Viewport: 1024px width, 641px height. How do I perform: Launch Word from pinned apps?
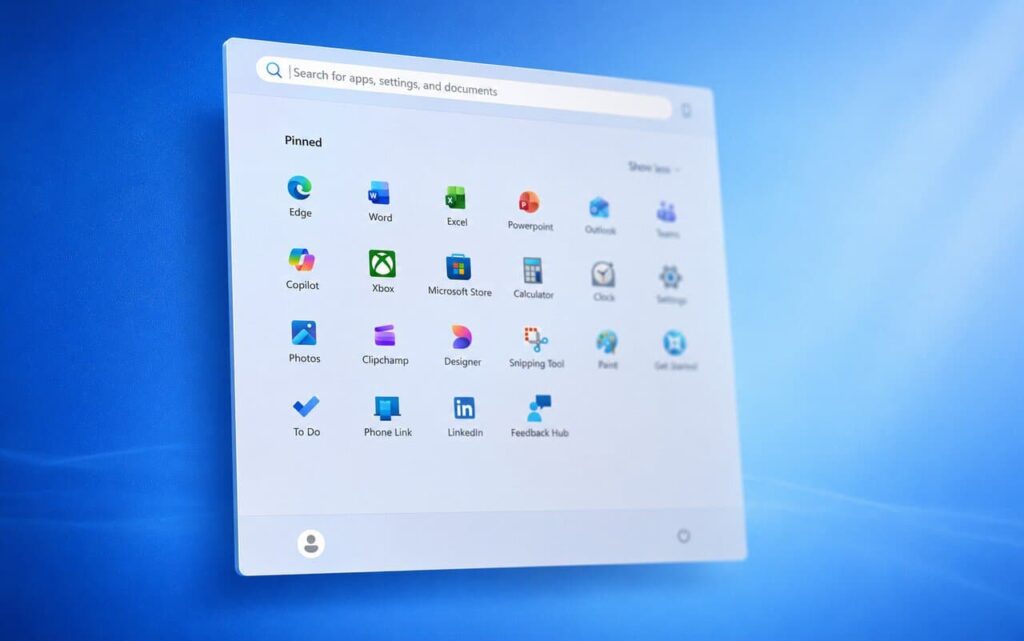click(x=379, y=194)
